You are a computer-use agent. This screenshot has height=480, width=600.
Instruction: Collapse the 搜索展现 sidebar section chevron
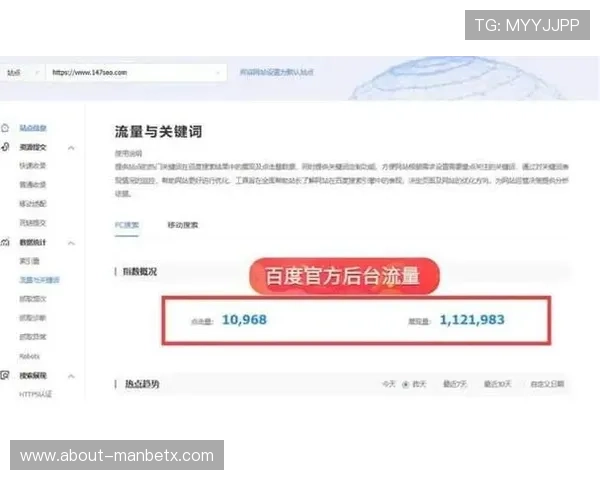[x=71, y=376]
